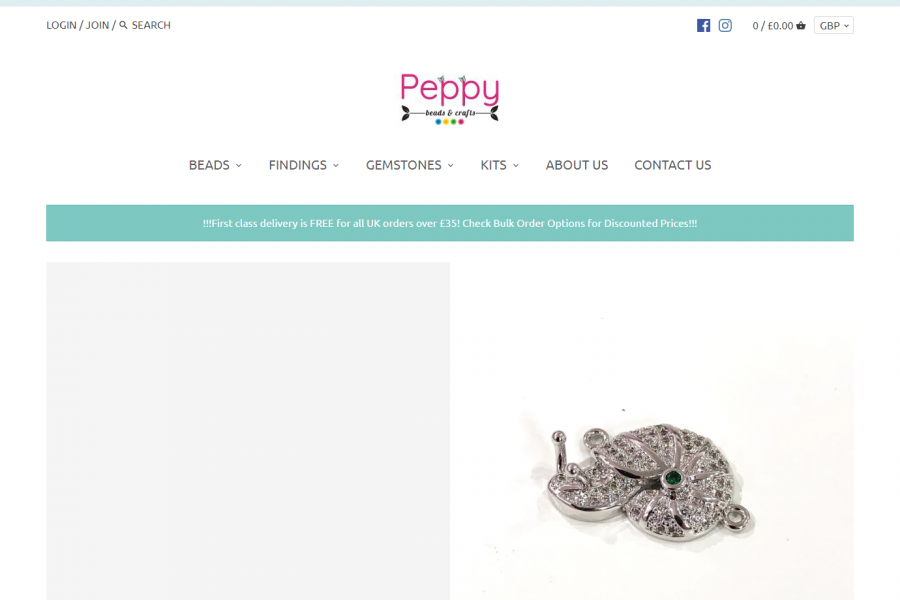Open the GEMSTONES menu item
900x600 pixels.
tap(404, 165)
